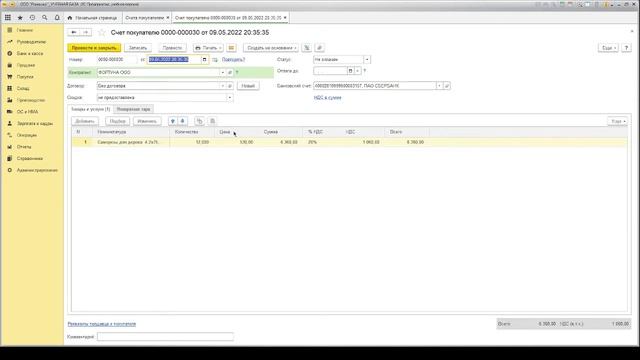The image size is (640, 360).
Task: Open Реквизиты продавца и покупателя link
Action: coord(102,324)
